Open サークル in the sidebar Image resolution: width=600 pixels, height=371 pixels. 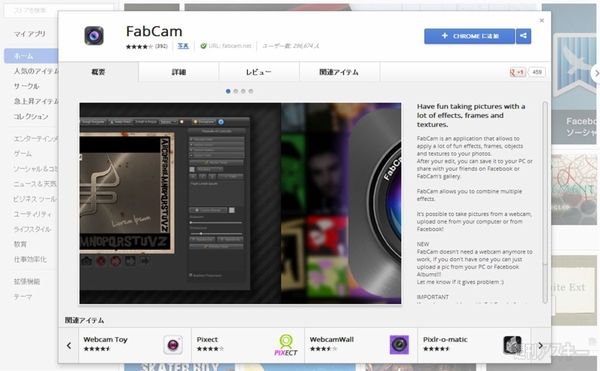tap(26, 86)
